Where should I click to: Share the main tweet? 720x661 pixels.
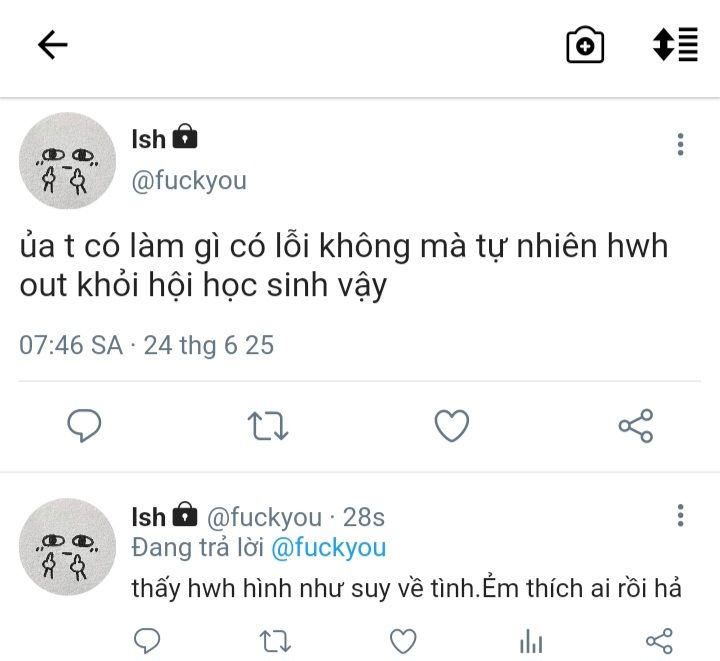636,426
